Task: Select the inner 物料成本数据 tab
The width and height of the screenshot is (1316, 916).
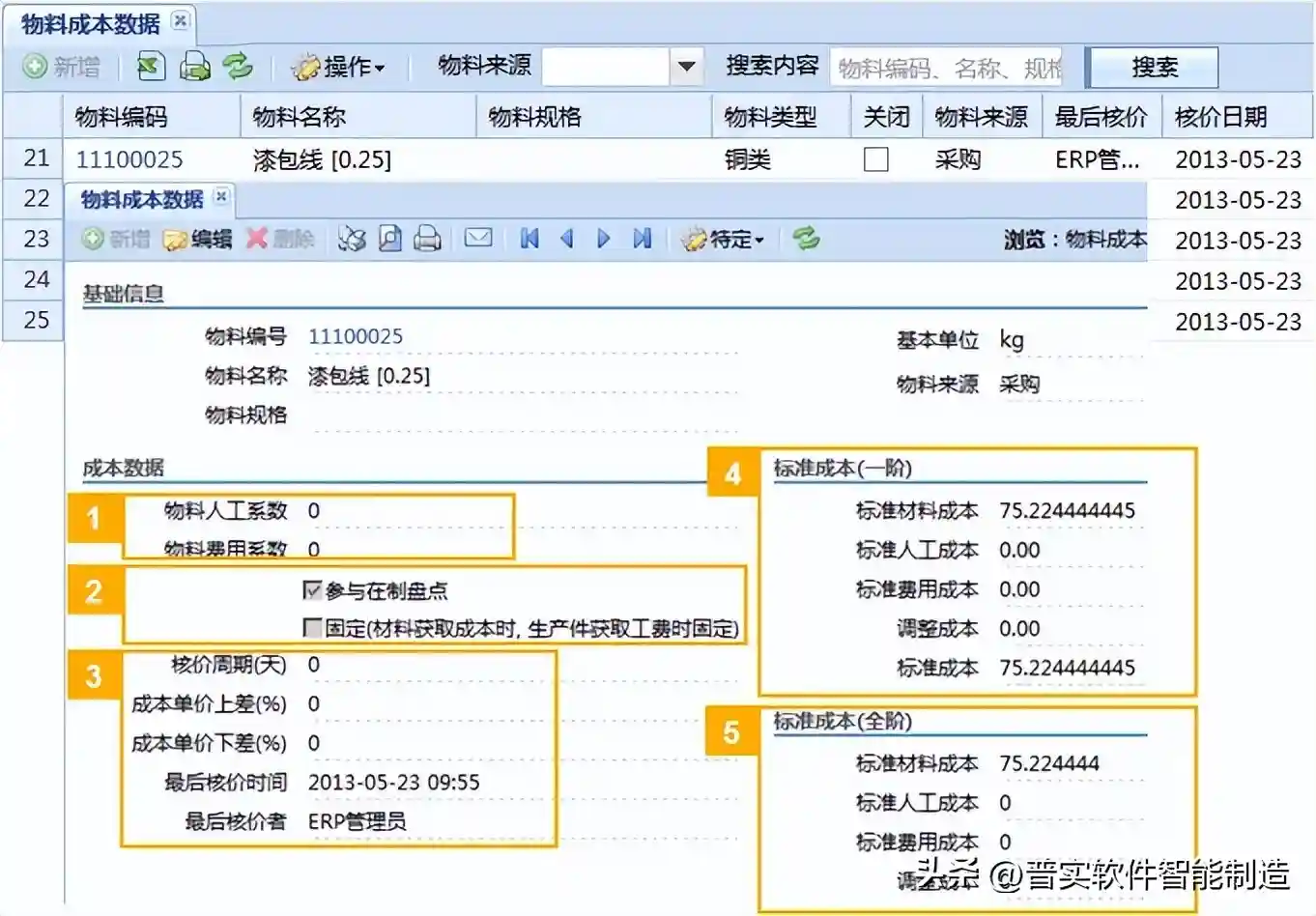Action: 141,199
